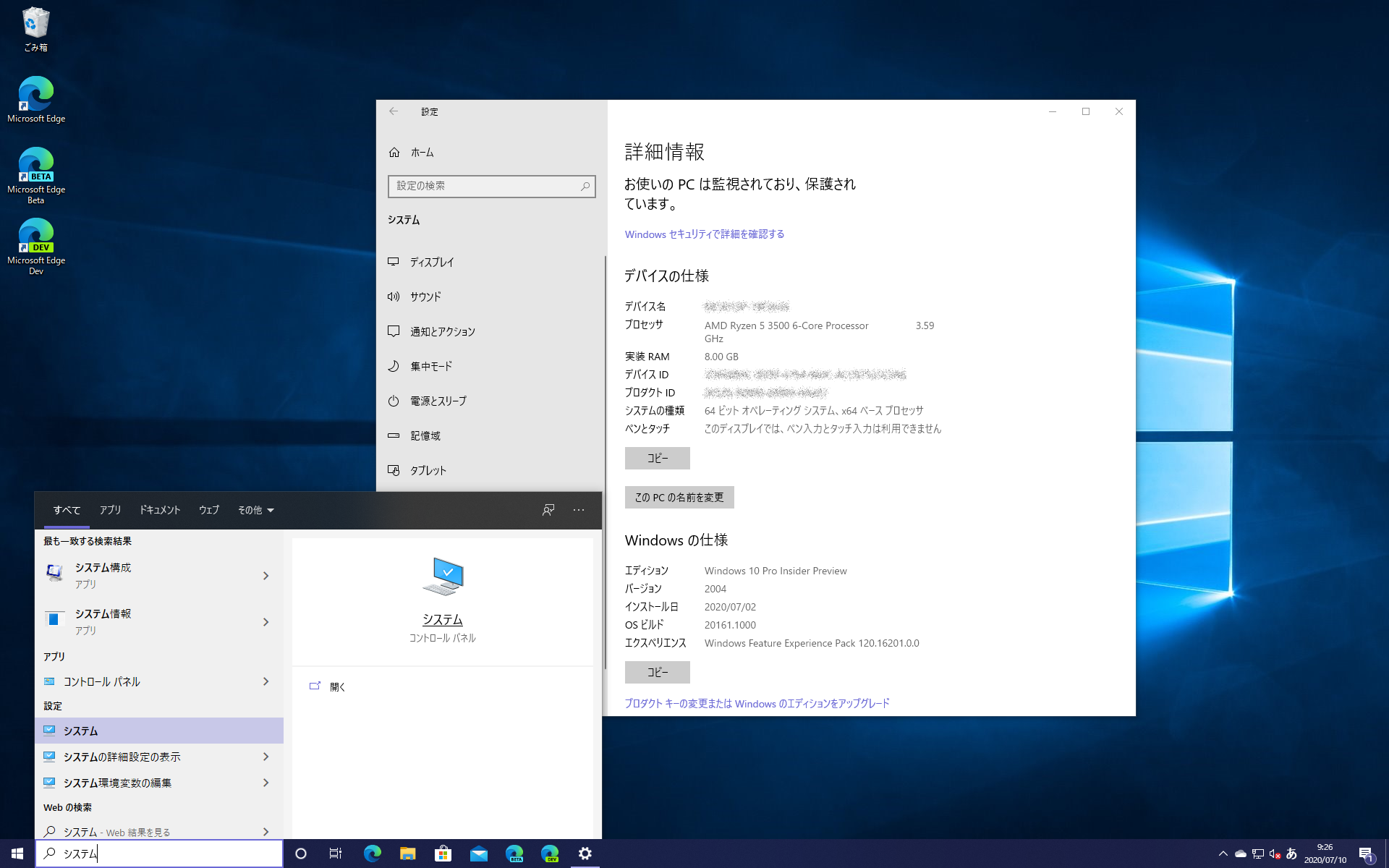Click the taskbar search box with システム
This screenshot has width=1389, height=868.
pyautogui.click(x=159, y=854)
